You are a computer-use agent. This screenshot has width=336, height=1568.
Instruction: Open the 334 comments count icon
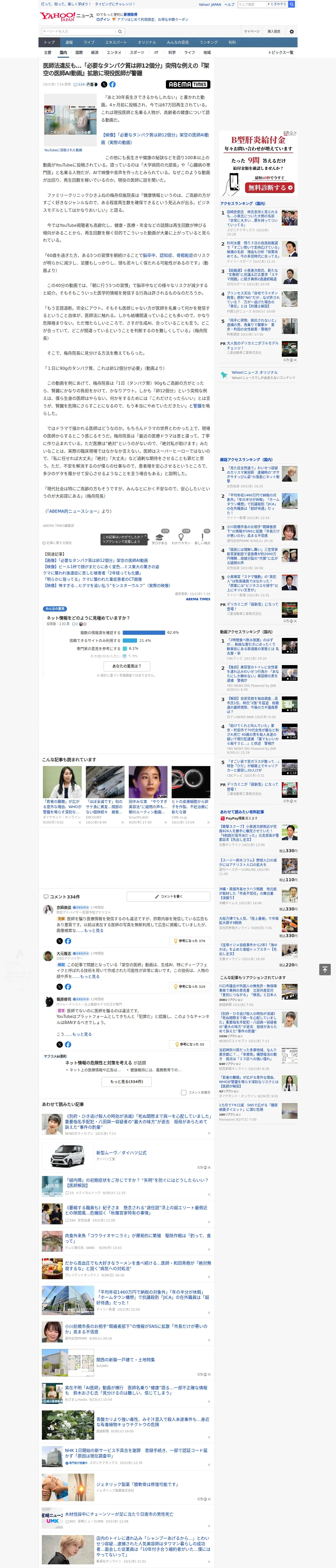[x=79, y=85]
